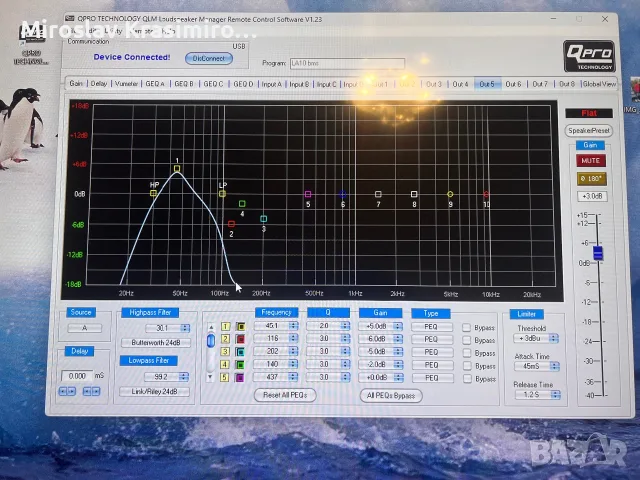Image resolution: width=640 pixels, height=480 pixels.
Task: Select cyan PEQ node 3 on graph
Action: coord(263,219)
